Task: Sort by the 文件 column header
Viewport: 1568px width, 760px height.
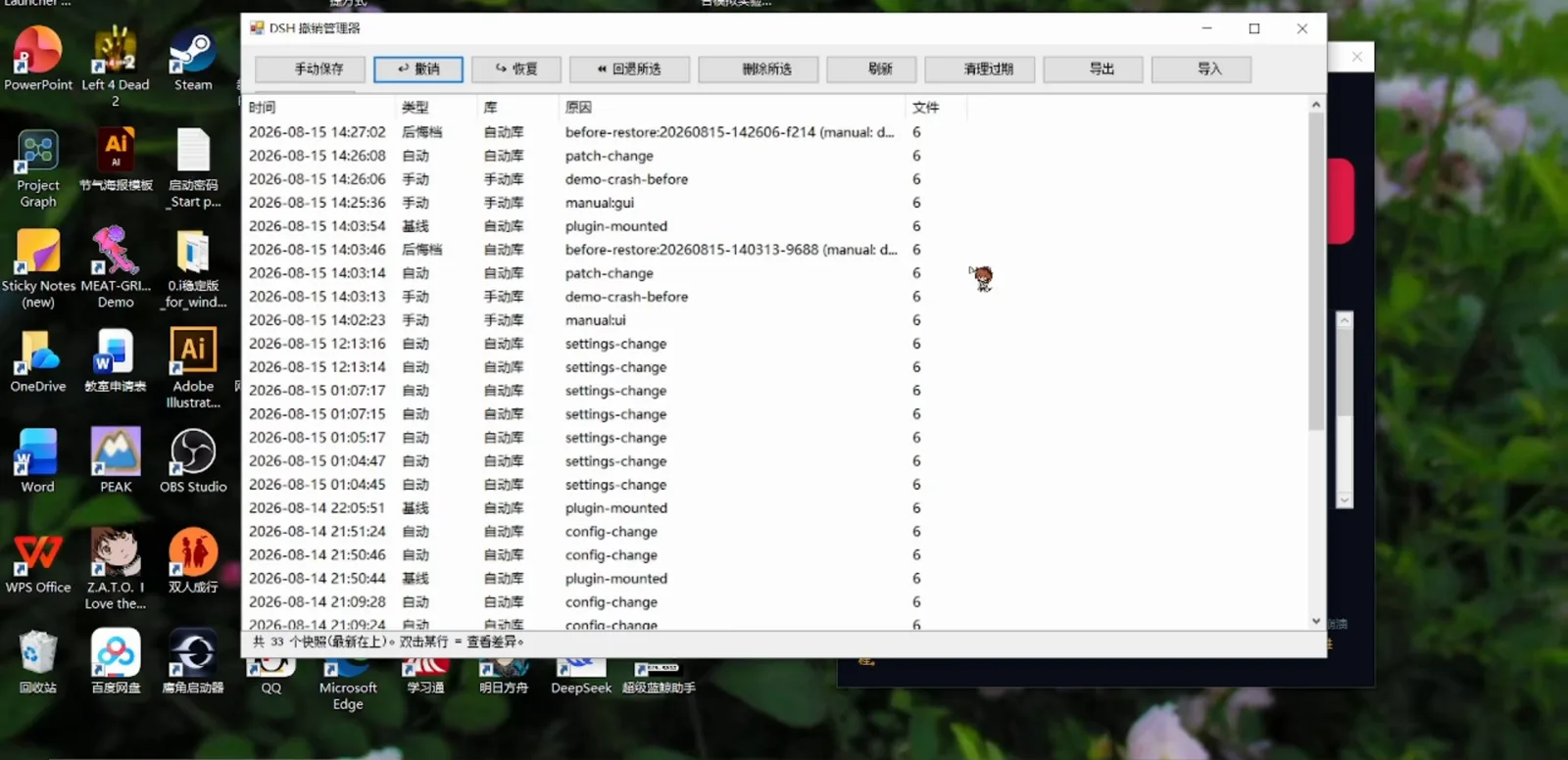Action: pyautogui.click(x=936, y=107)
